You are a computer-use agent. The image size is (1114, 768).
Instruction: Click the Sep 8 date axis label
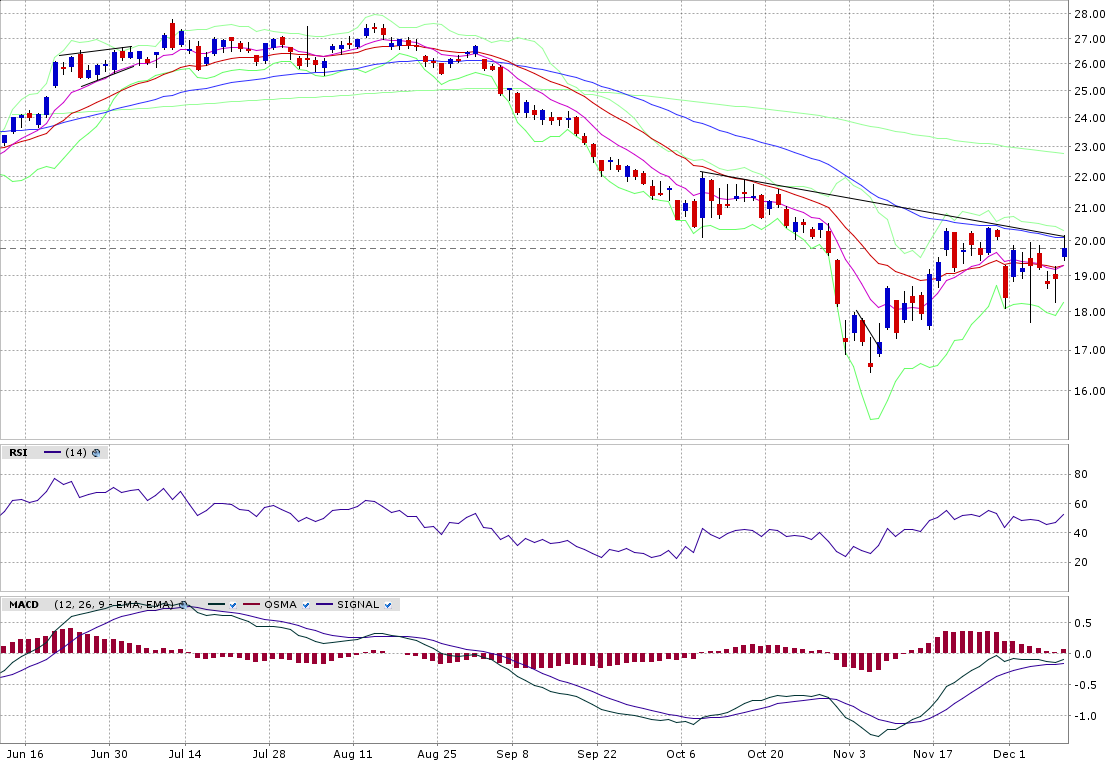coord(511,753)
